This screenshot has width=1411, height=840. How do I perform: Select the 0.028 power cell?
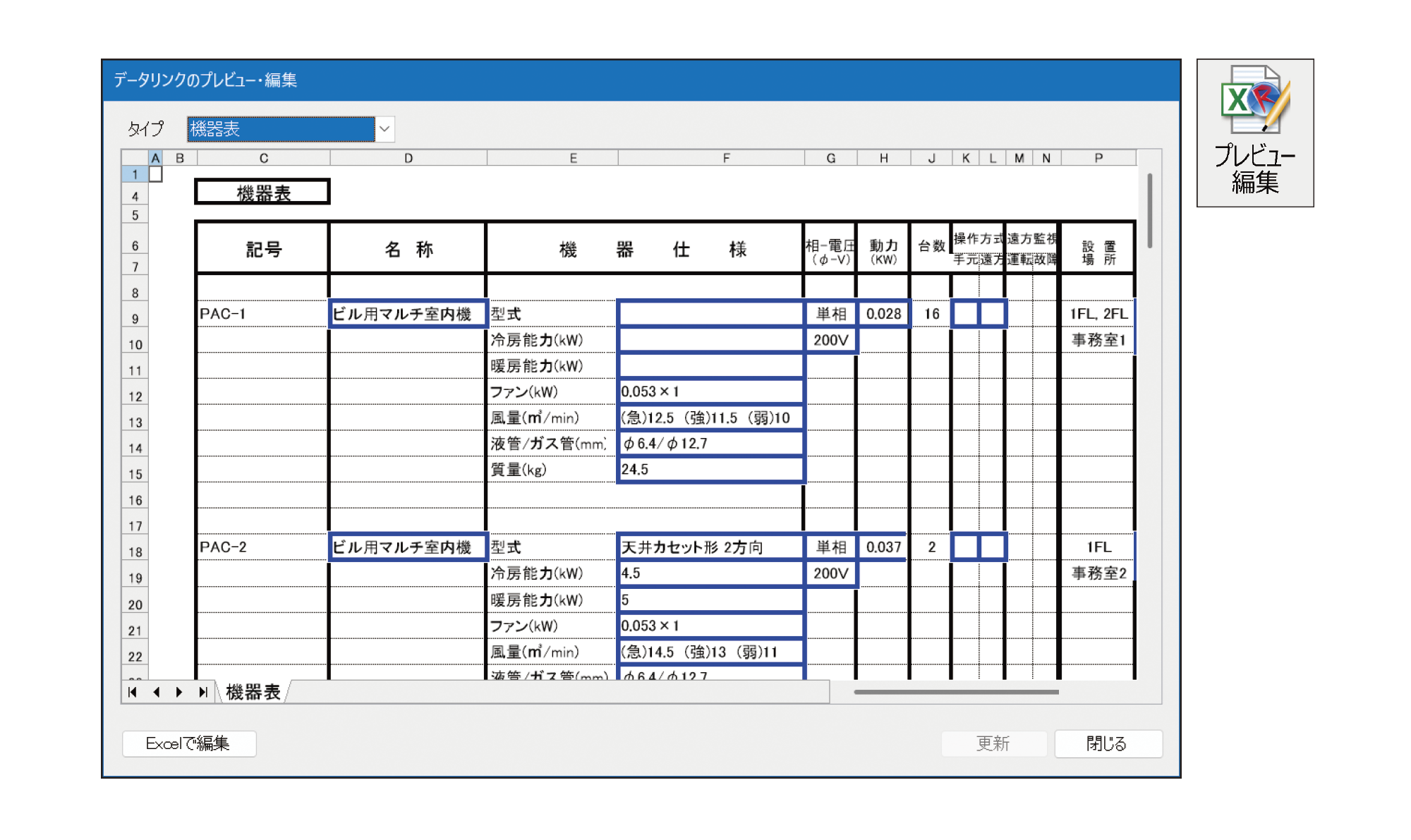(x=883, y=312)
